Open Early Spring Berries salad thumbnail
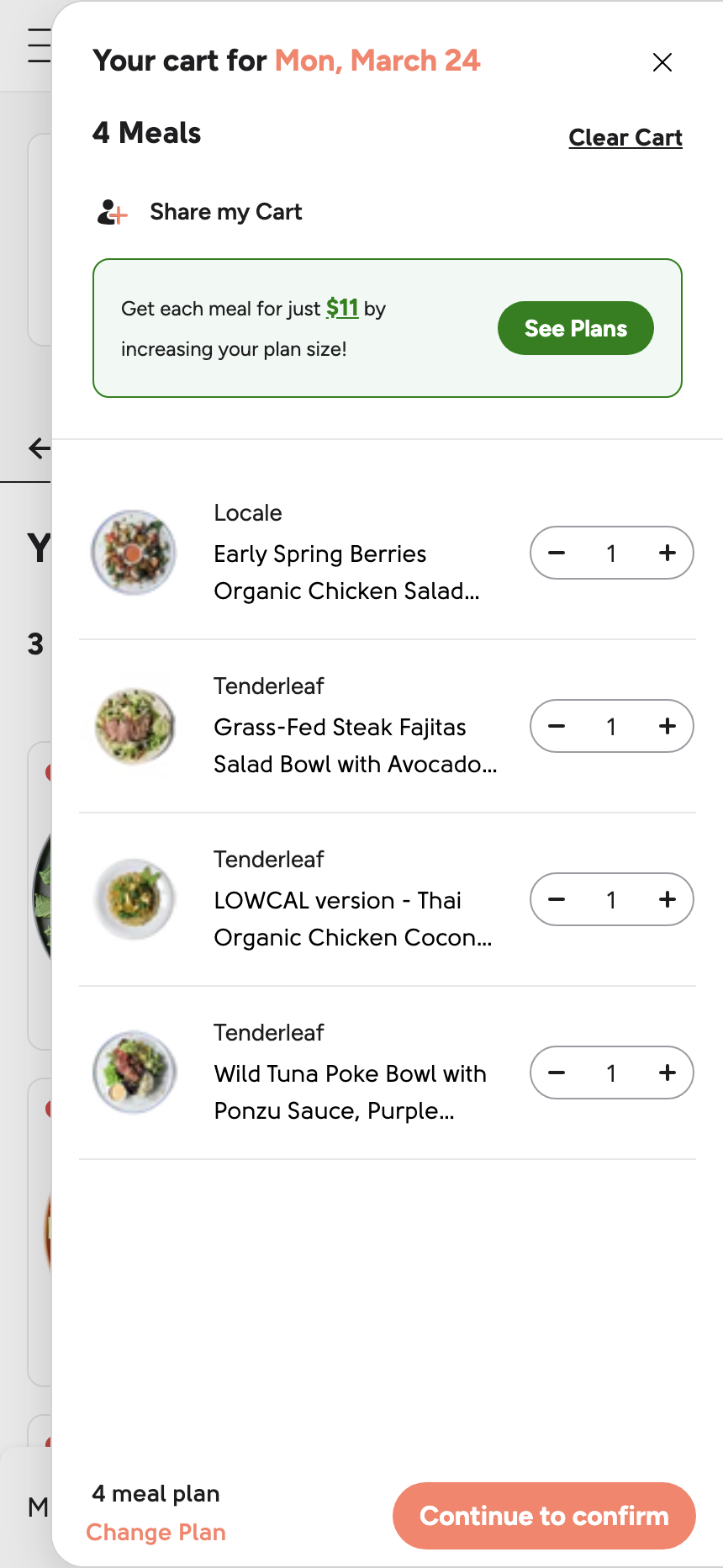This screenshot has height=1568, width=723. pyautogui.click(x=134, y=553)
